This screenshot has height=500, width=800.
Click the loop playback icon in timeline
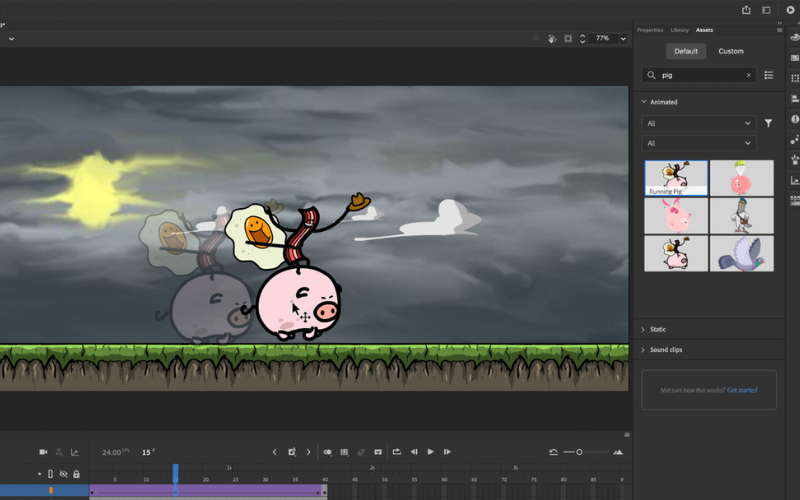[x=396, y=452]
